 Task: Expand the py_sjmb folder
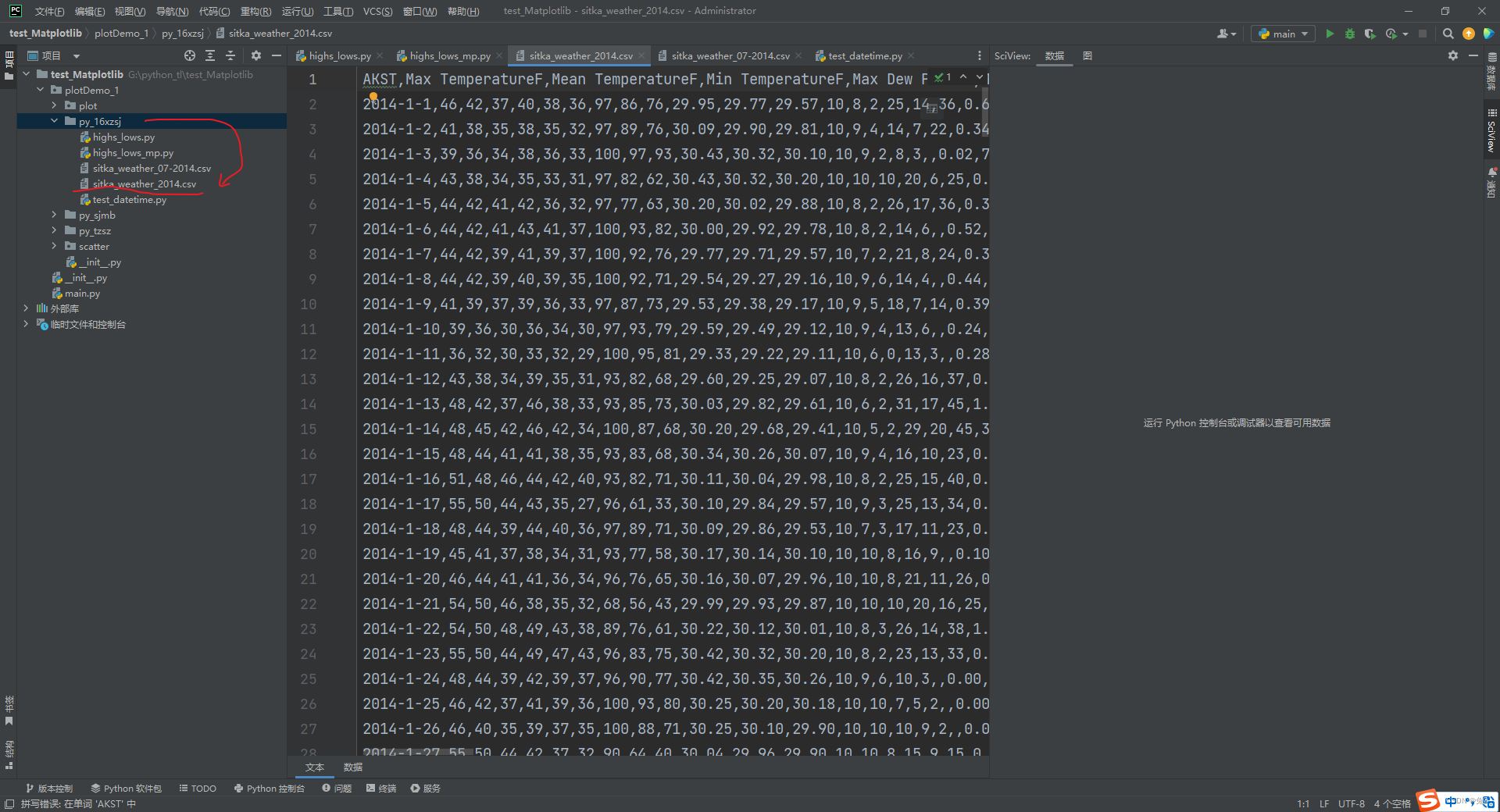click(55, 215)
